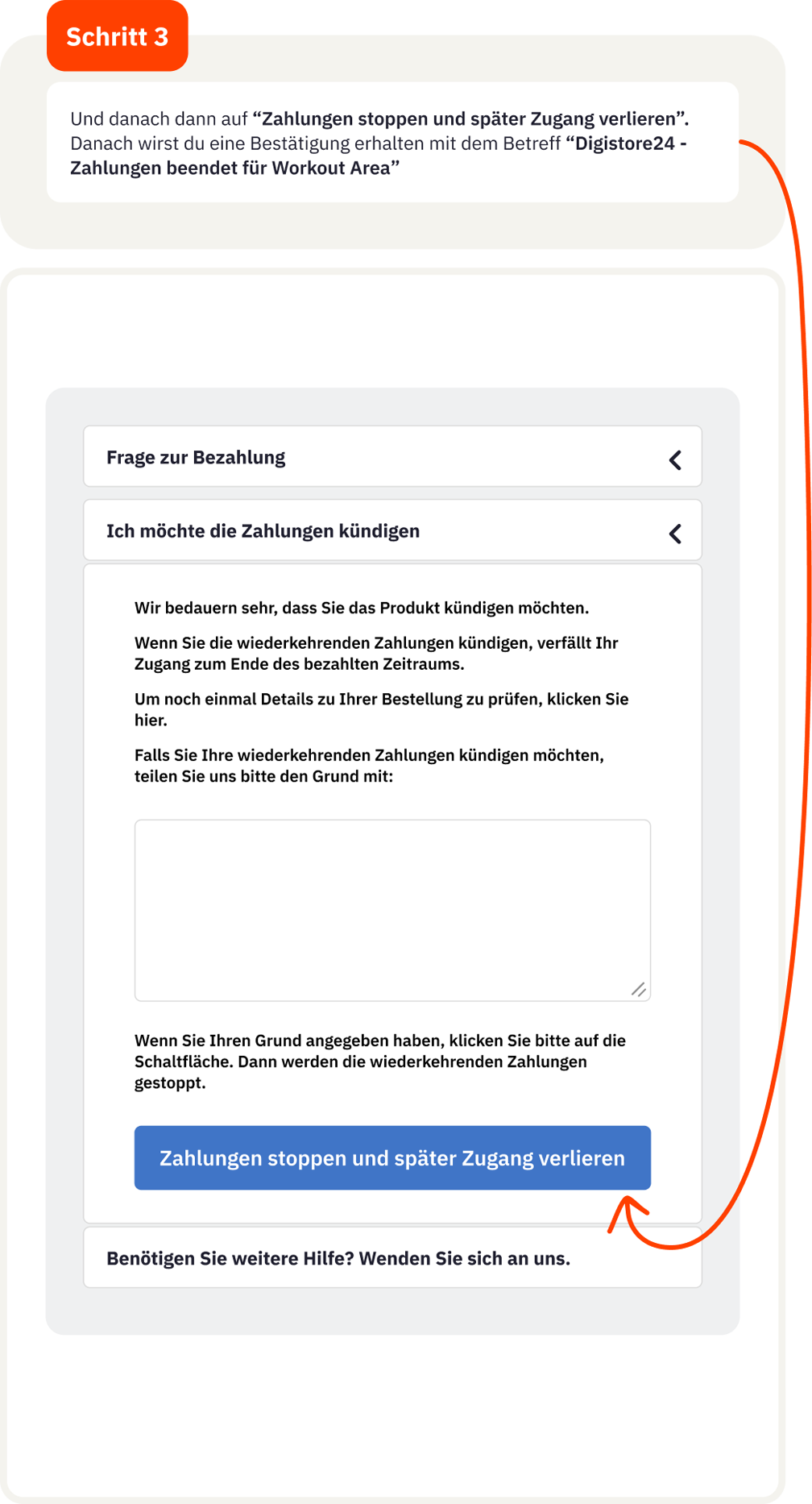Toggle the "Ich möchte die Zahlungen kündigen" title

pyautogui.click(x=263, y=531)
